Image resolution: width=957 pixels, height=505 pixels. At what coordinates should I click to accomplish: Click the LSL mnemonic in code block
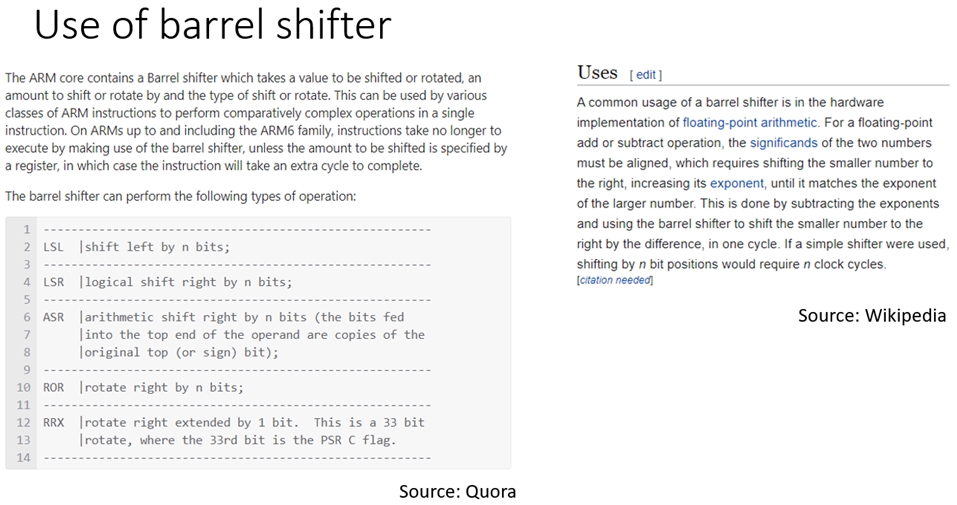(x=54, y=246)
